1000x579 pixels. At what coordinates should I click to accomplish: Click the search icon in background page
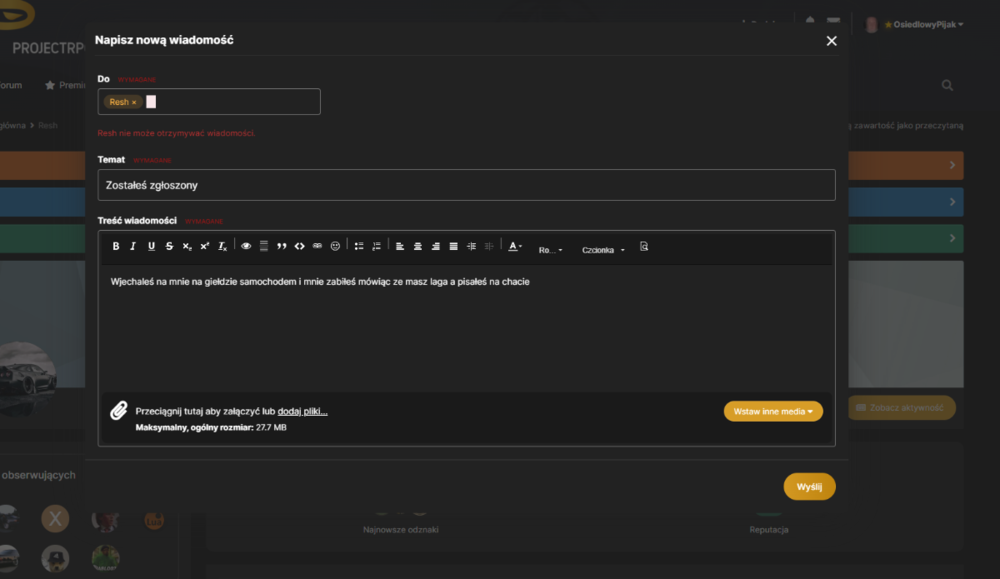[x=947, y=85]
